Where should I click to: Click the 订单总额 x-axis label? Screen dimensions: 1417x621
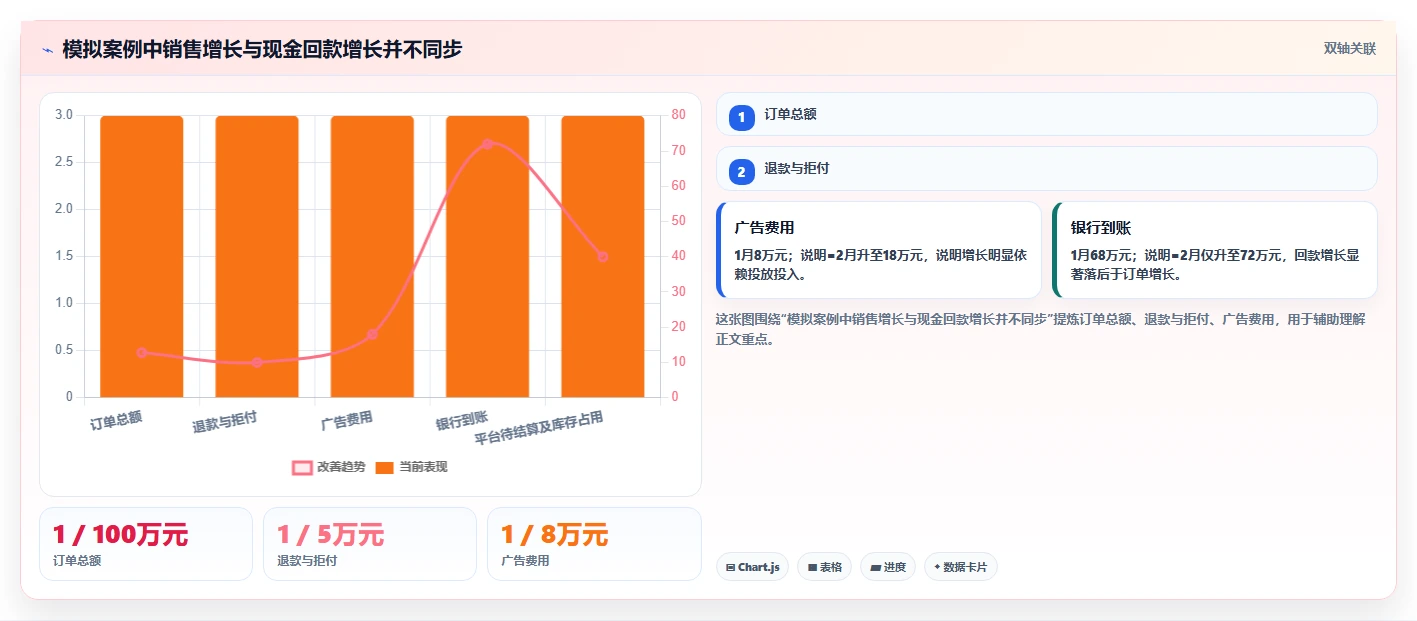click(x=116, y=419)
